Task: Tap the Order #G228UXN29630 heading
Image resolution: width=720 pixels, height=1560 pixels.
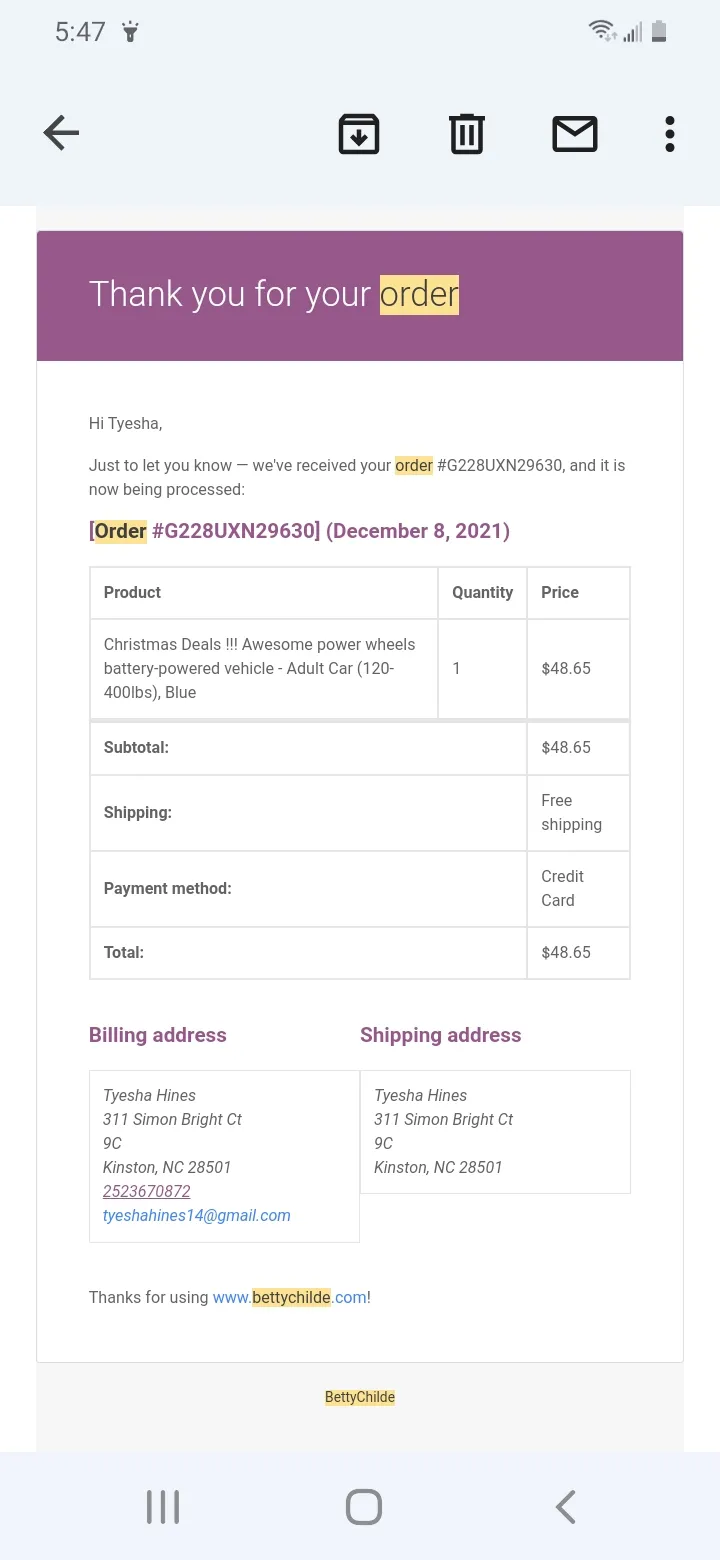Action: 299,531
